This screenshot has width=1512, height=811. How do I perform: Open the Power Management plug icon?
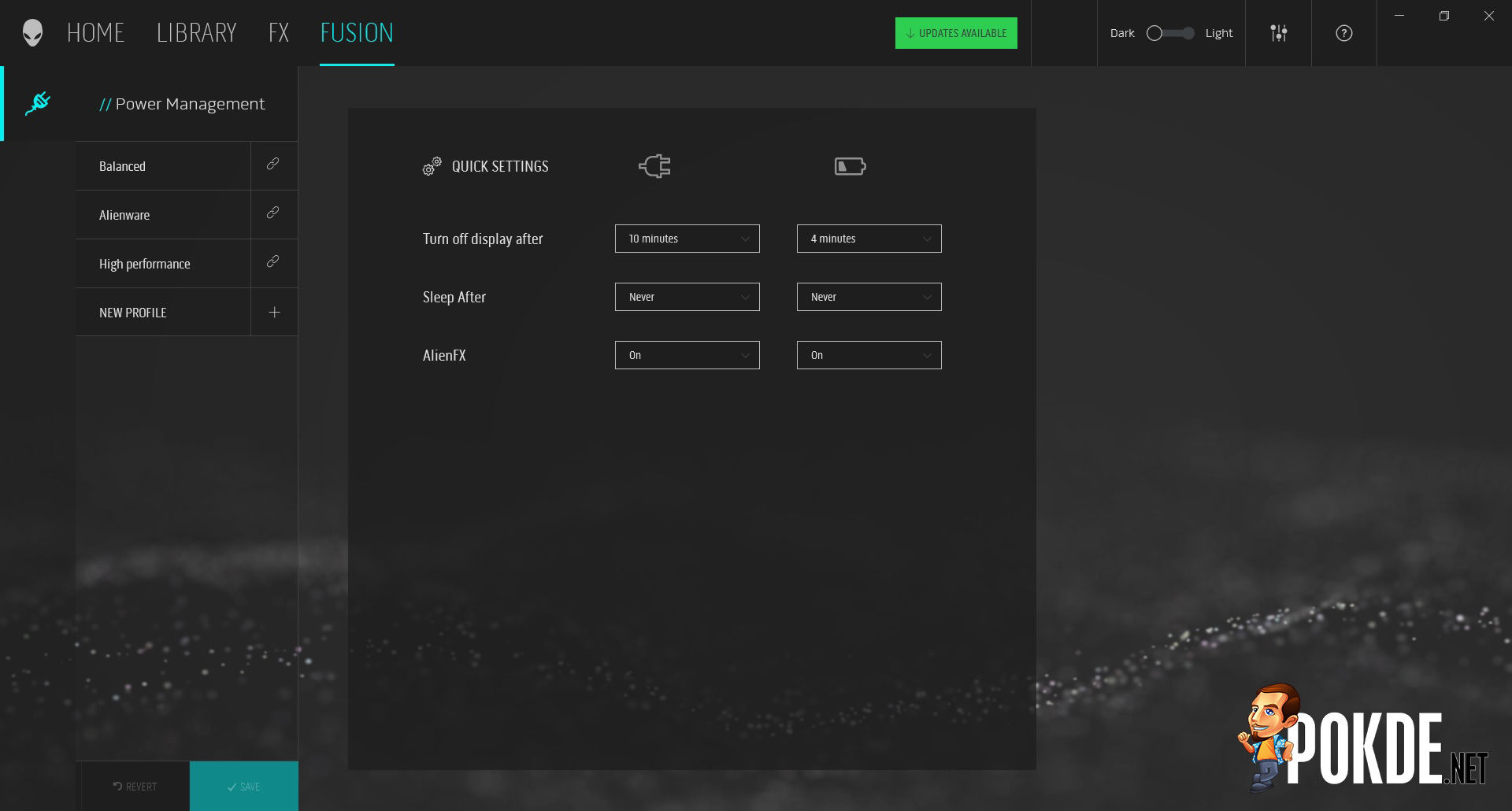tap(38, 103)
